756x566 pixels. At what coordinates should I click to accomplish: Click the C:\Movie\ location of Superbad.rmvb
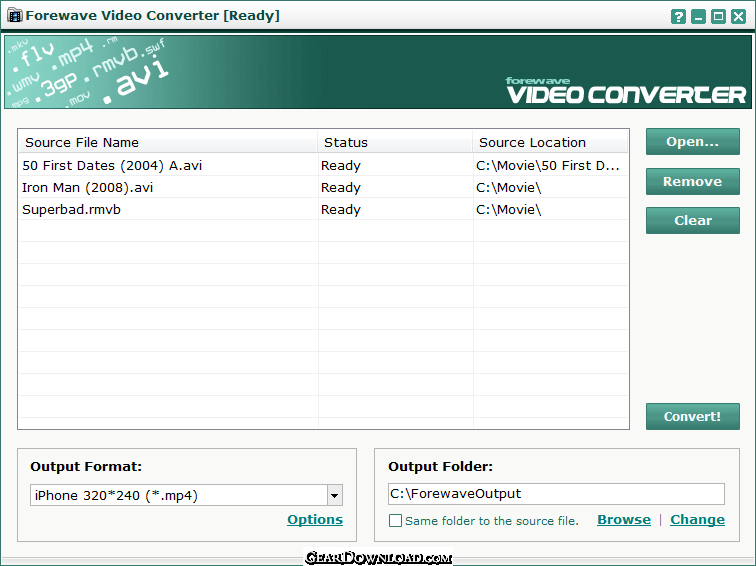click(x=509, y=210)
